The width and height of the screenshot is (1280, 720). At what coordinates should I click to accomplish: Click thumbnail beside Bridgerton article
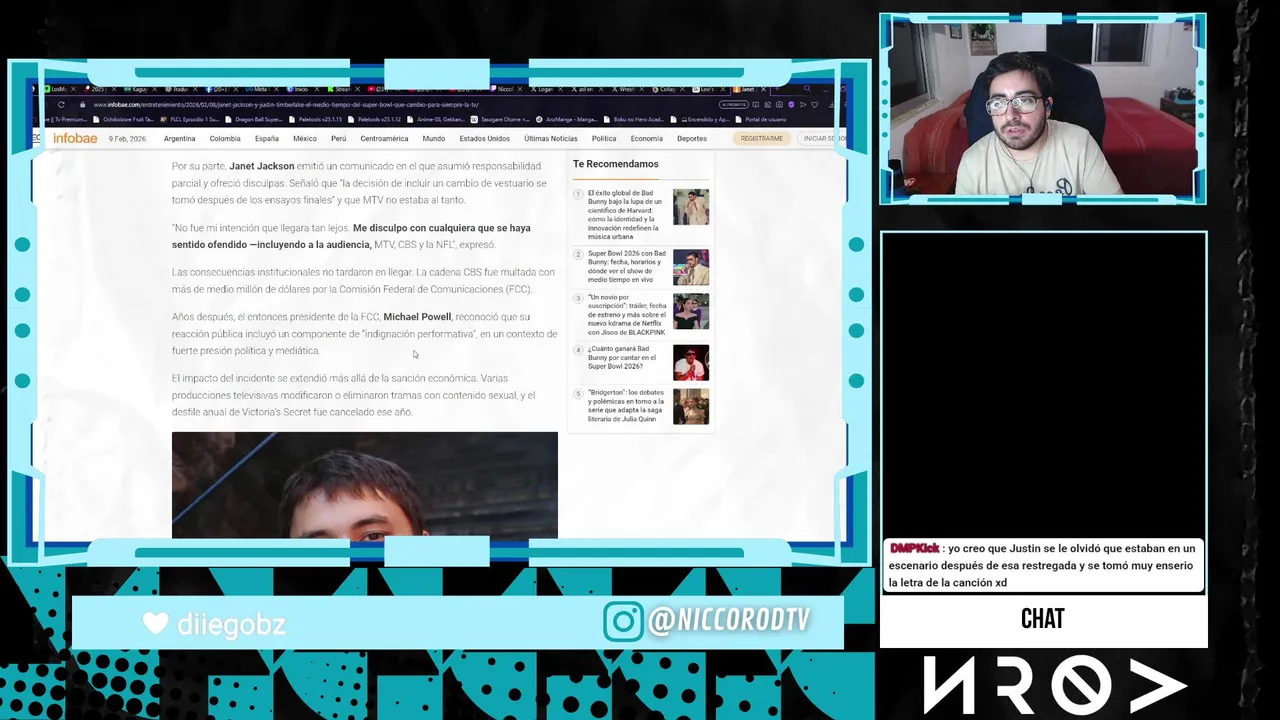pyautogui.click(x=690, y=406)
